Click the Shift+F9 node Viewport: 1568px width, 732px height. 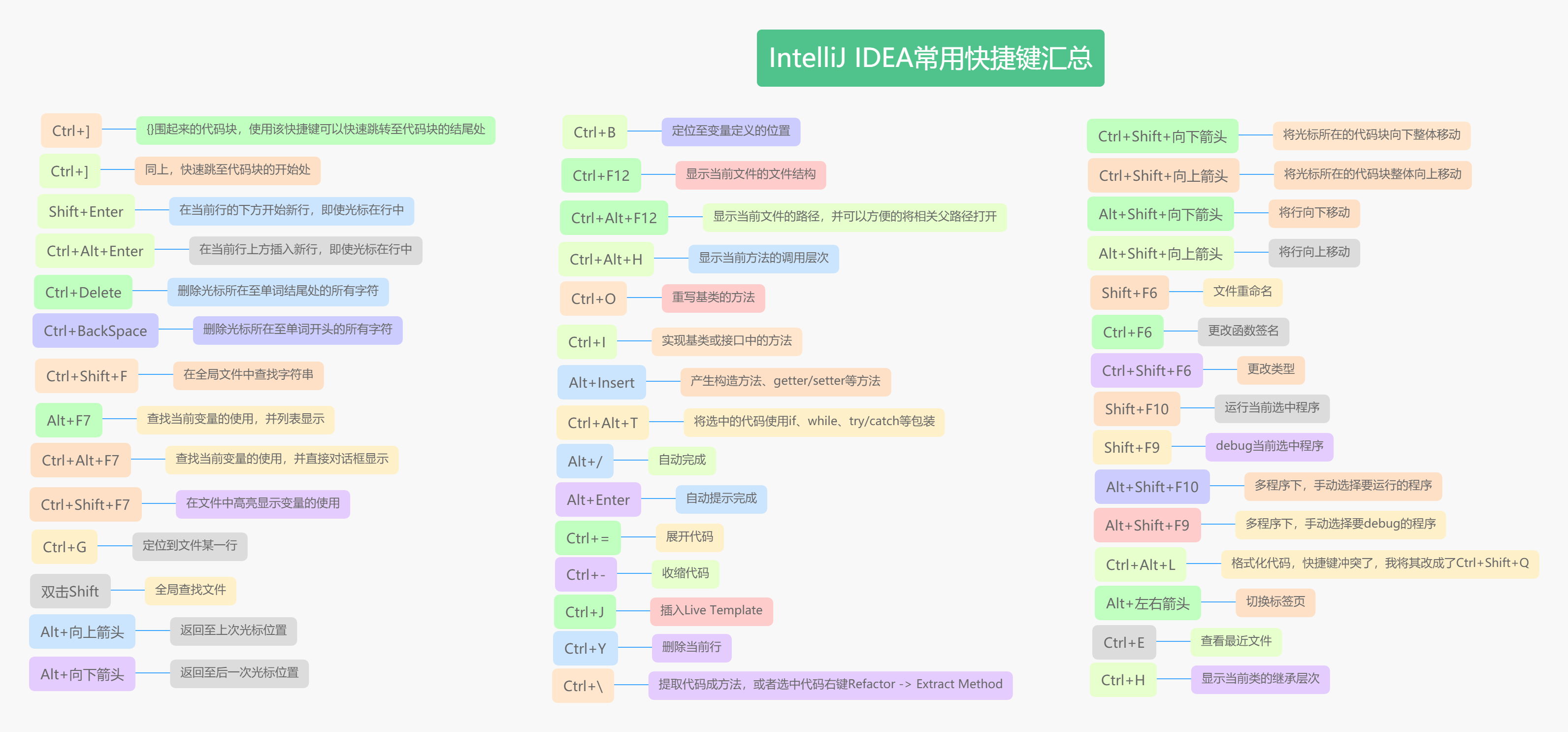(1132, 447)
